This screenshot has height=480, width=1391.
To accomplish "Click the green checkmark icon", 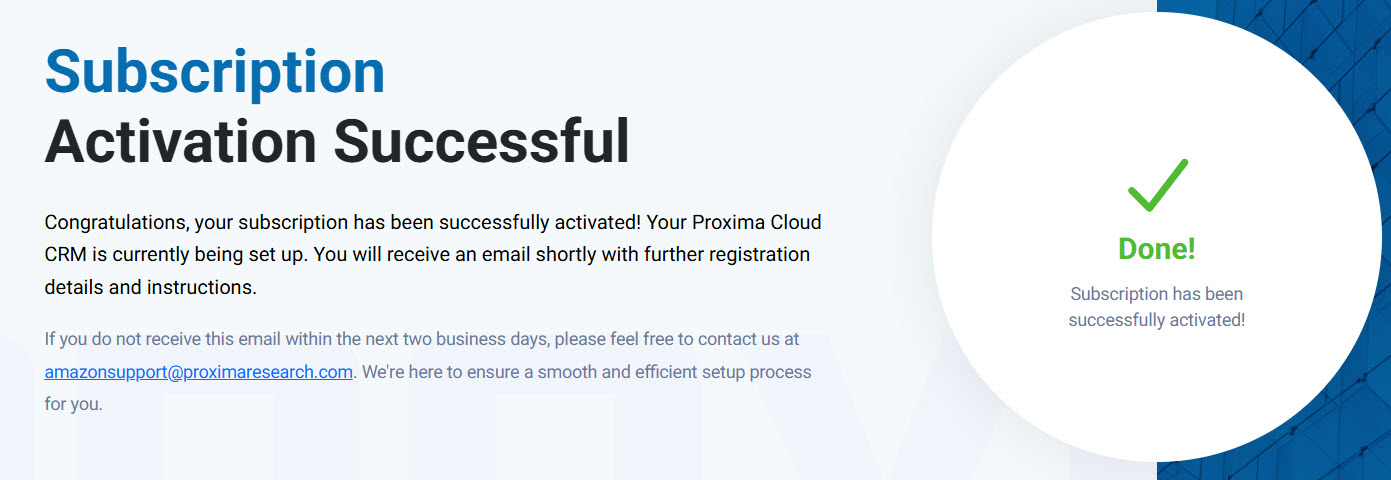I will click(x=1157, y=185).
